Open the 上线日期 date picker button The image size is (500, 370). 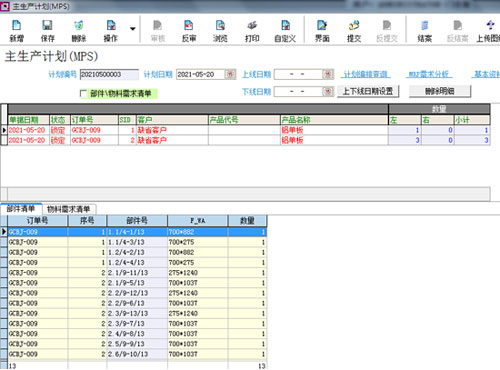(328, 74)
